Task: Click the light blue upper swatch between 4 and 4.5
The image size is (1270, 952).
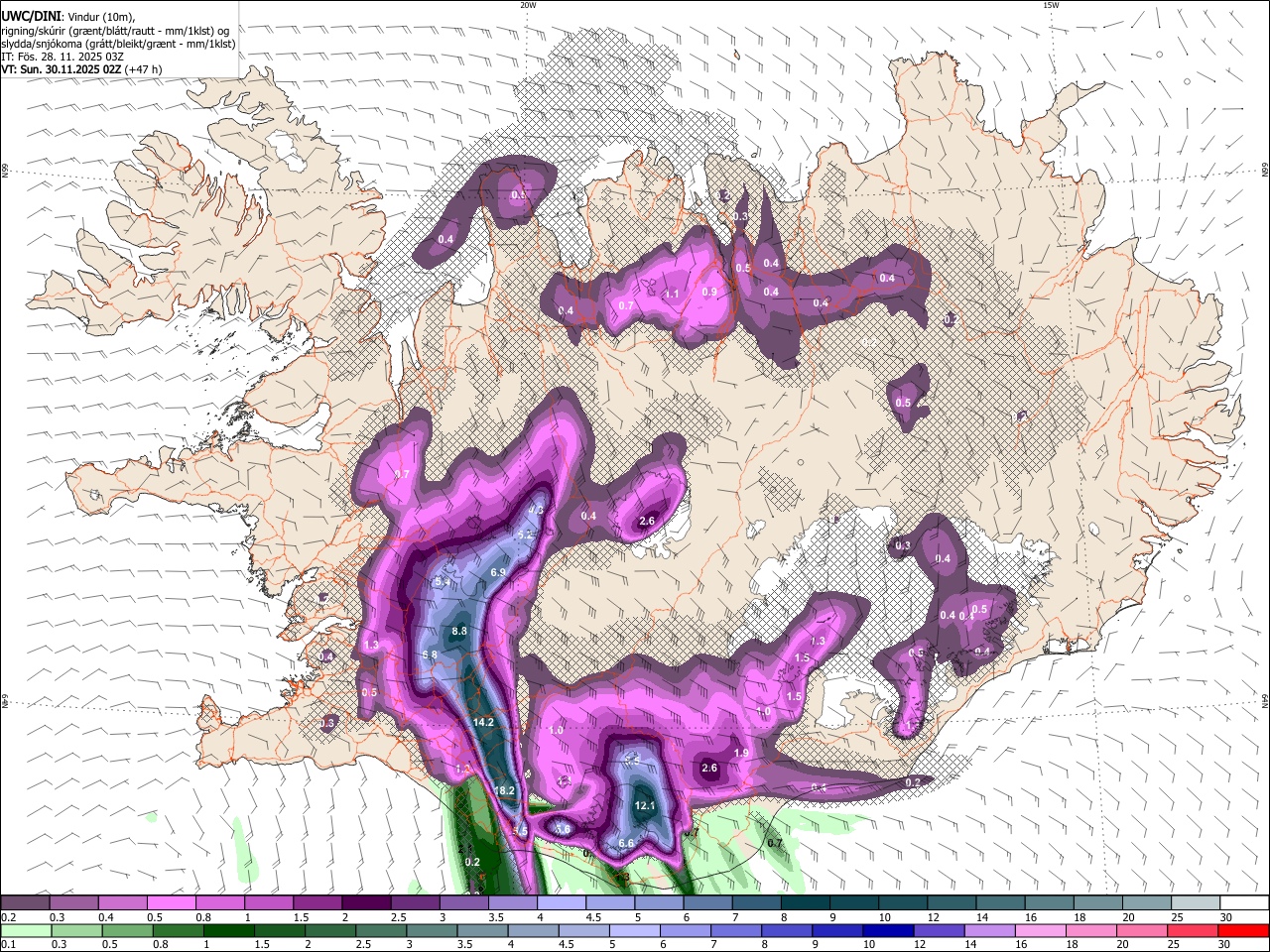Action: click(562, 902)
